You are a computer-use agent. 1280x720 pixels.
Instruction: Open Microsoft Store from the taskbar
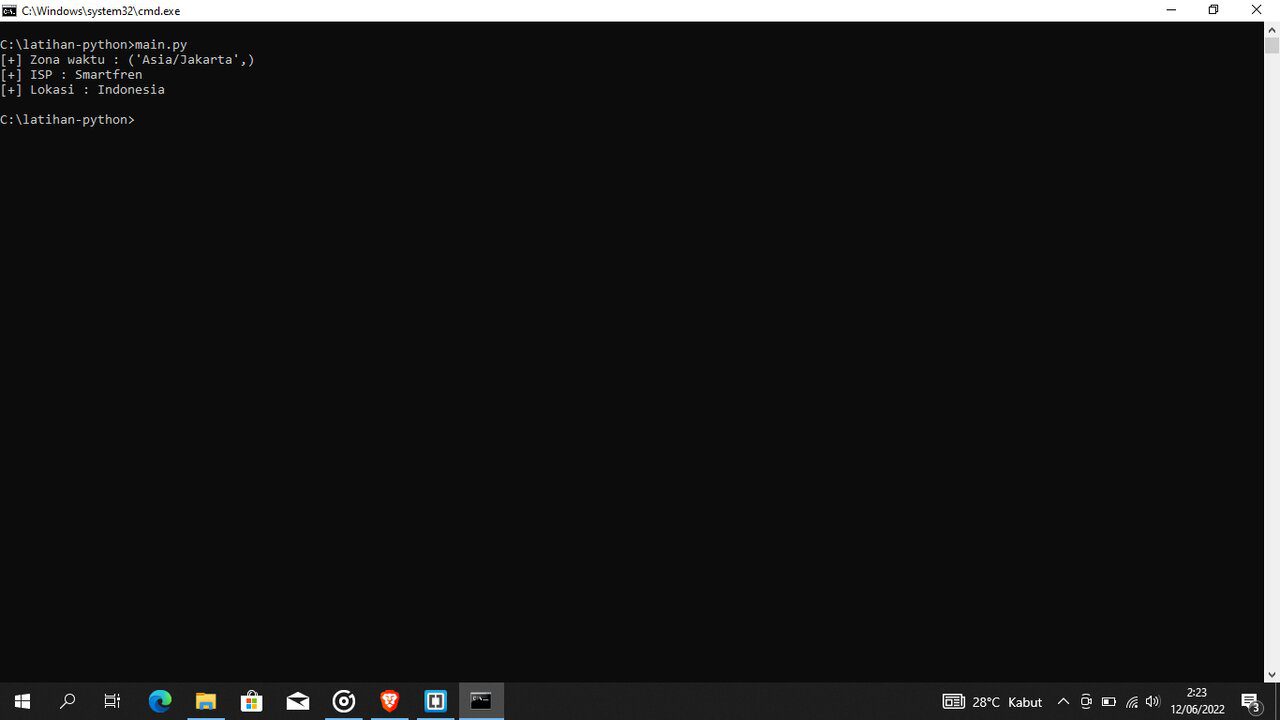[x=252, y=702]
